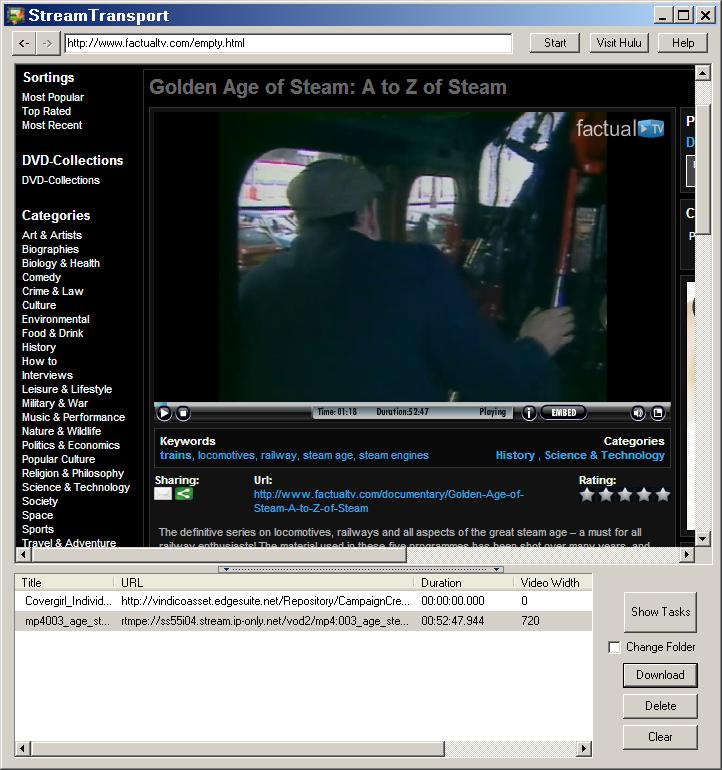The image size is (722, 770).
Task: Rate the video five stars
Action: (663, 495)
